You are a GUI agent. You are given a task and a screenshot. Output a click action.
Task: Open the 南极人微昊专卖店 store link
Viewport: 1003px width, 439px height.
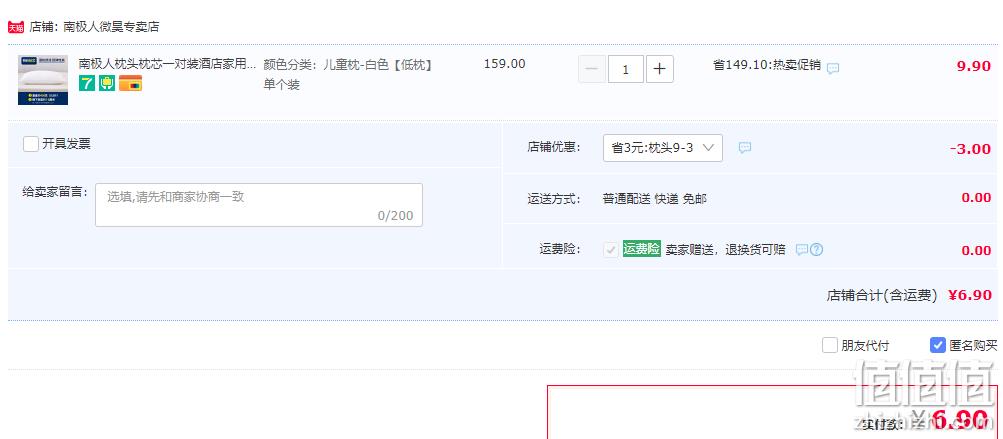111,27
